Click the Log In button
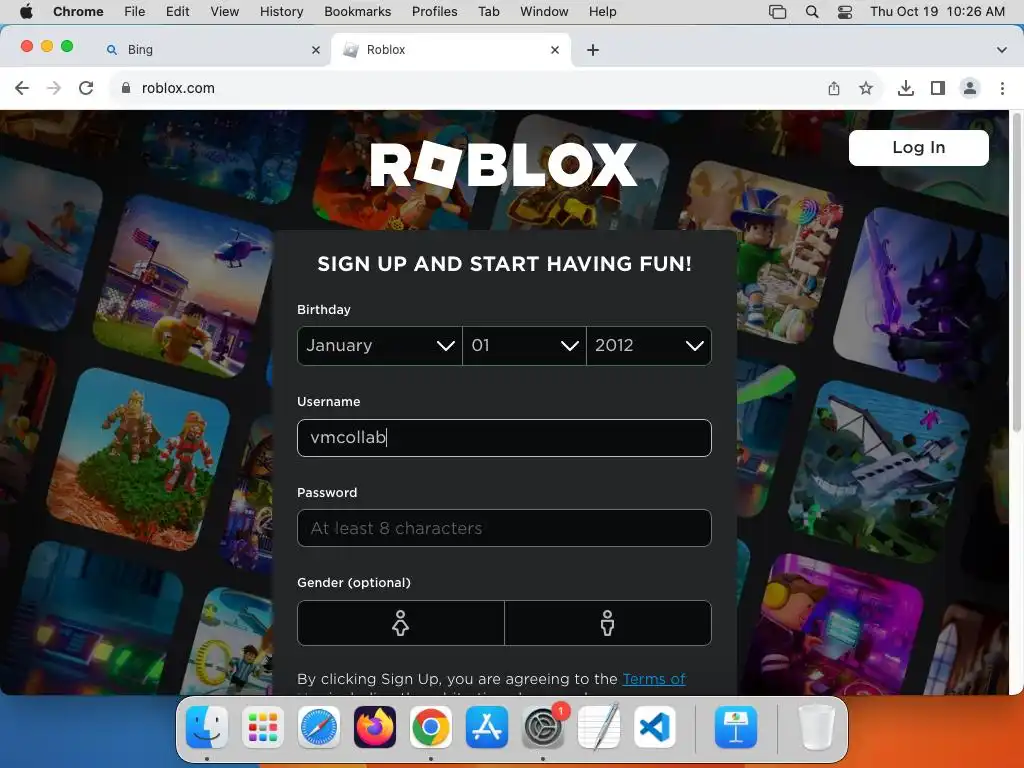The image size is (1024, 768). 918,148
